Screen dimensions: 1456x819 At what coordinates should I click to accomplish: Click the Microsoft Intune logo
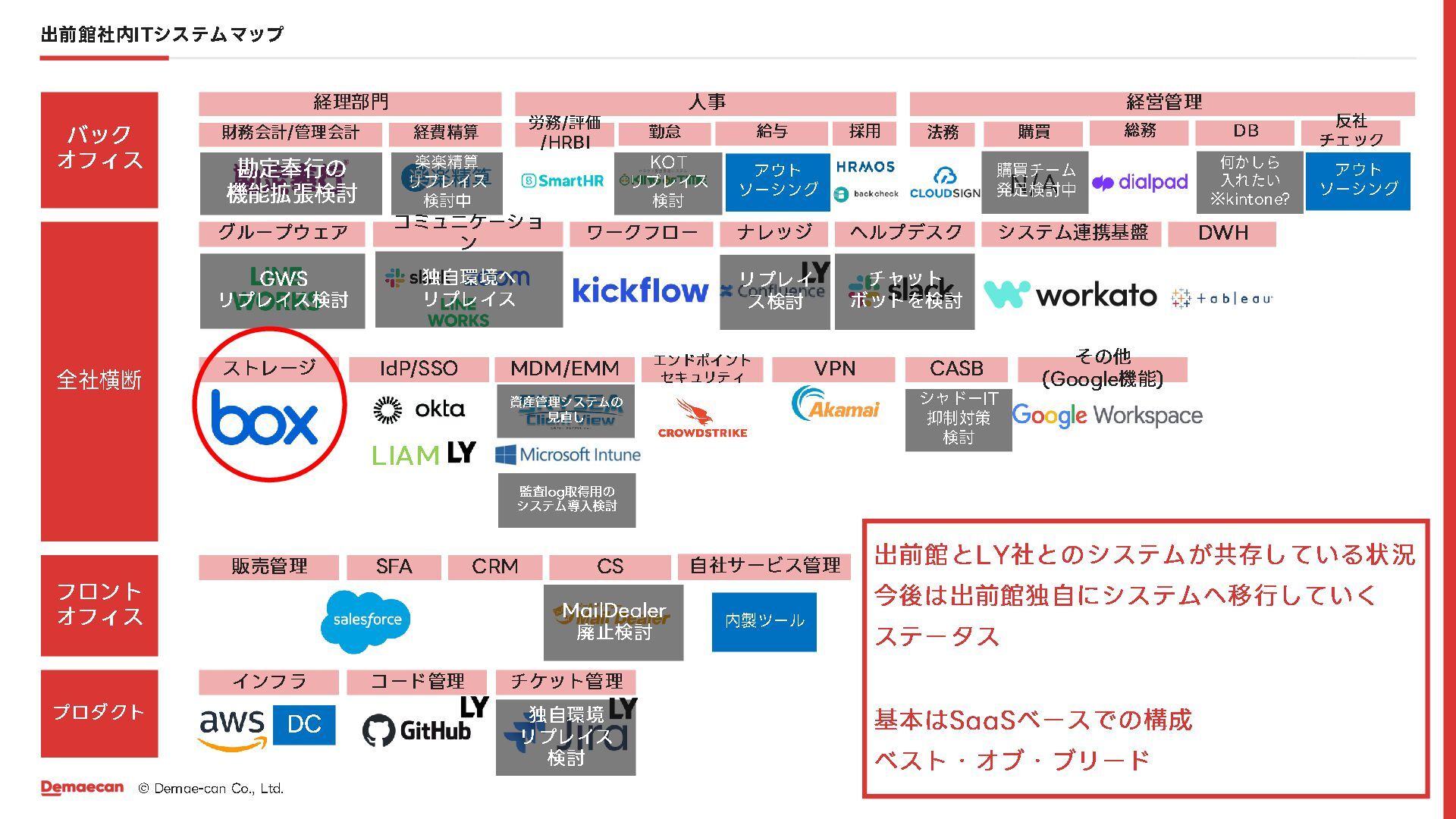click(x=567, y=455)
